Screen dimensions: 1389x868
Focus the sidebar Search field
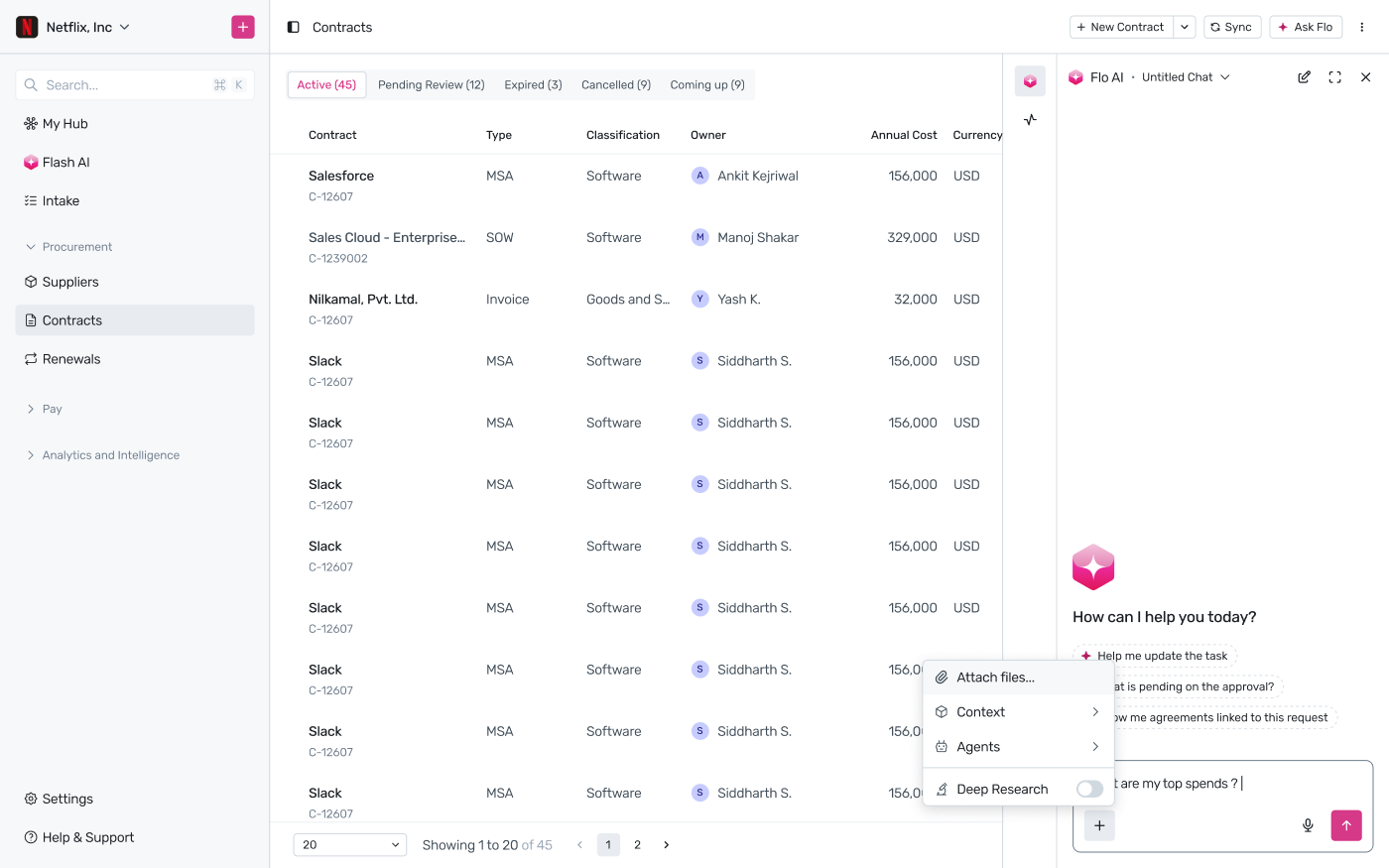click(135, 85)
